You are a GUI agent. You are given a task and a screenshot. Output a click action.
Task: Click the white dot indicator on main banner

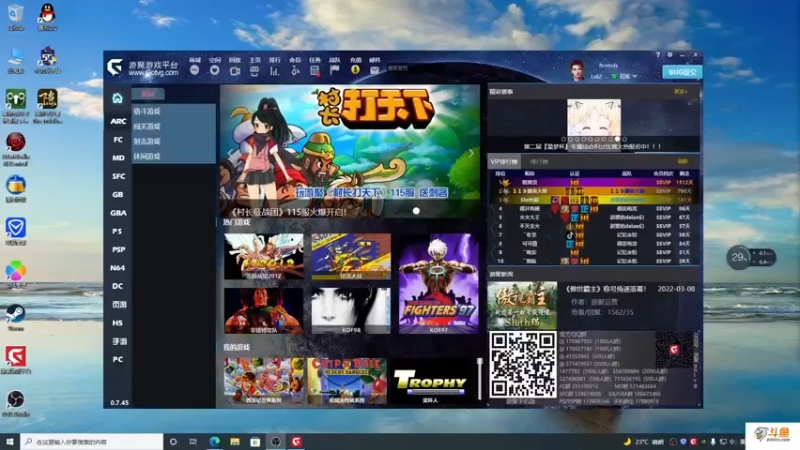click(x=416, y=211)
